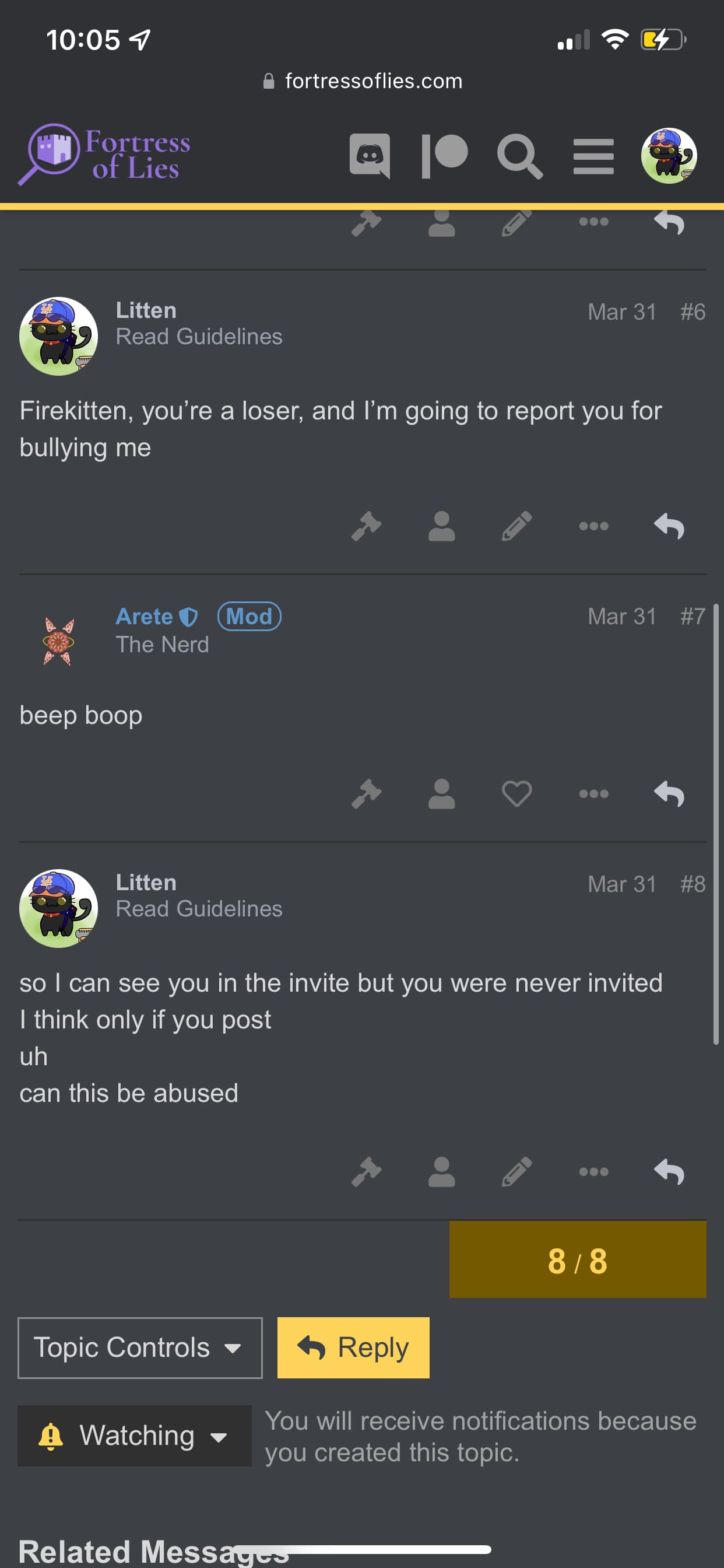Reply arrow on post #8
This screenshot has height=1568, width=724.
669,1172
